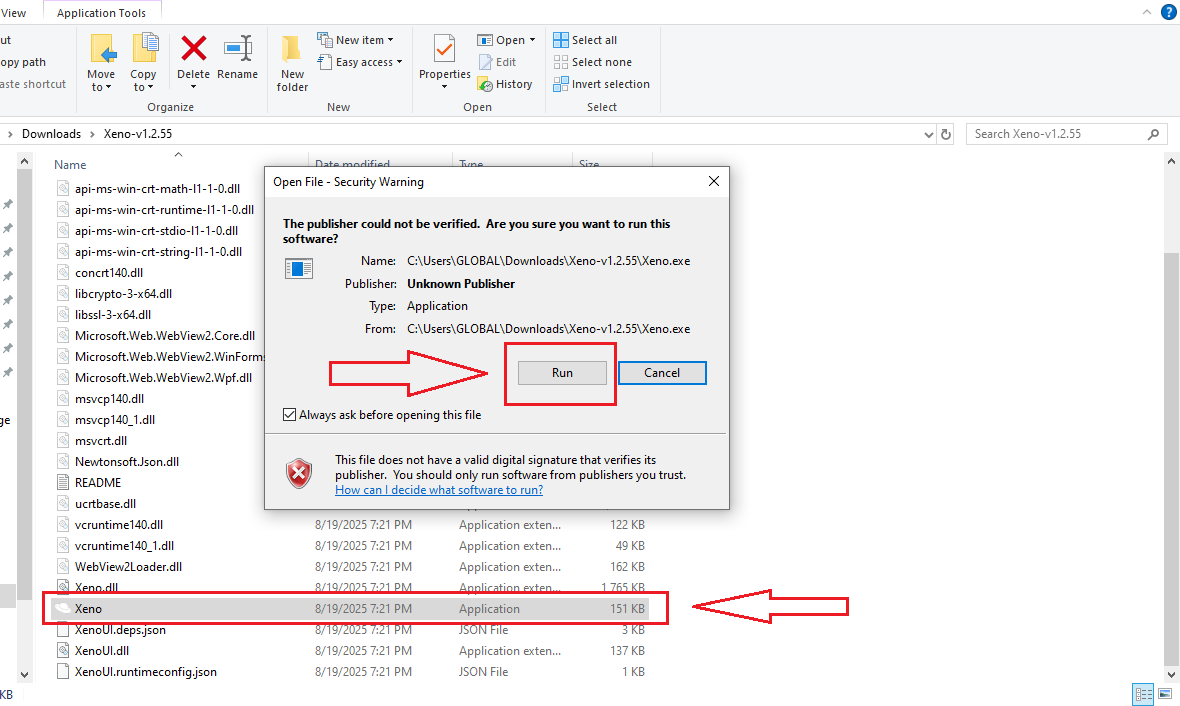The image size is (1180, 706).
Task: Select WebView2Loader.dll file
Action: click(128, 567)
